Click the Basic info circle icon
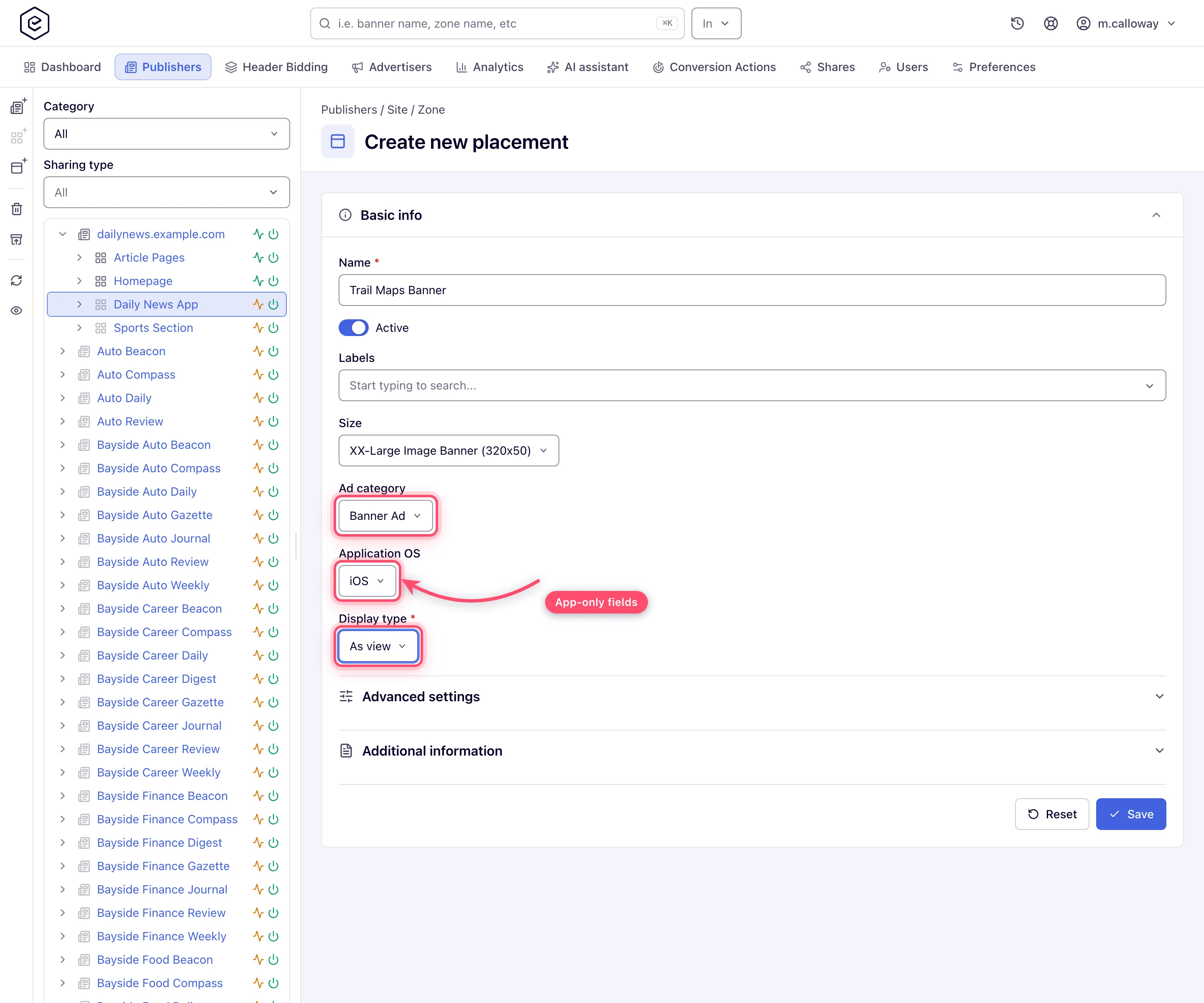This screenshot has width=1204, height=1003. [x=345, y=215]
